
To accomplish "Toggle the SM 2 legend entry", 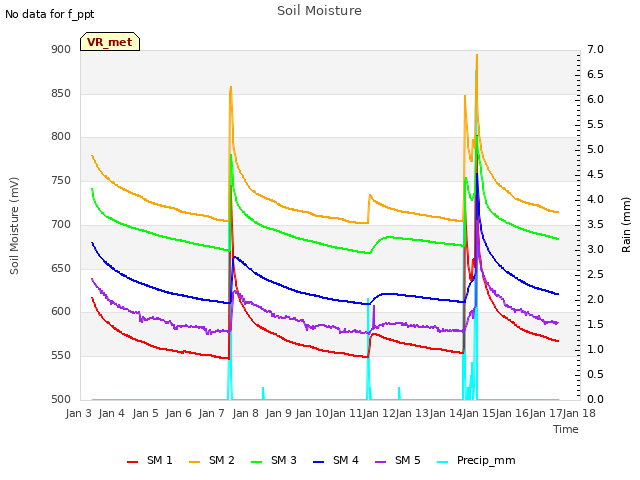I will [x=211, y=460].
